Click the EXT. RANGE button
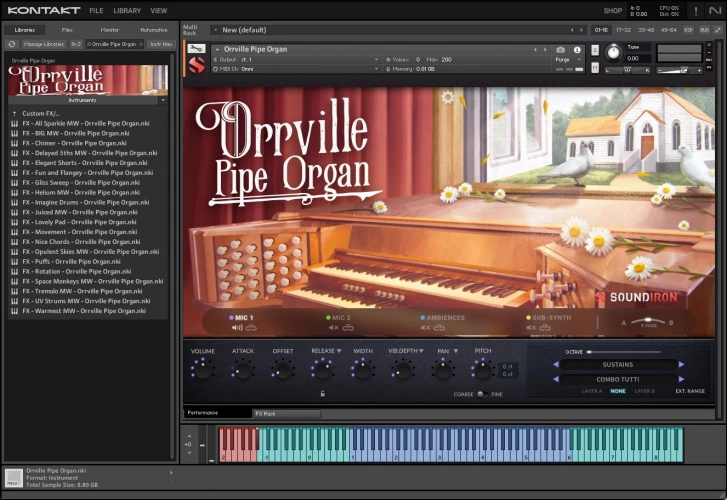The width and height of the screenshot is (727, 500). pyautogui.click(x=689, y=391)
